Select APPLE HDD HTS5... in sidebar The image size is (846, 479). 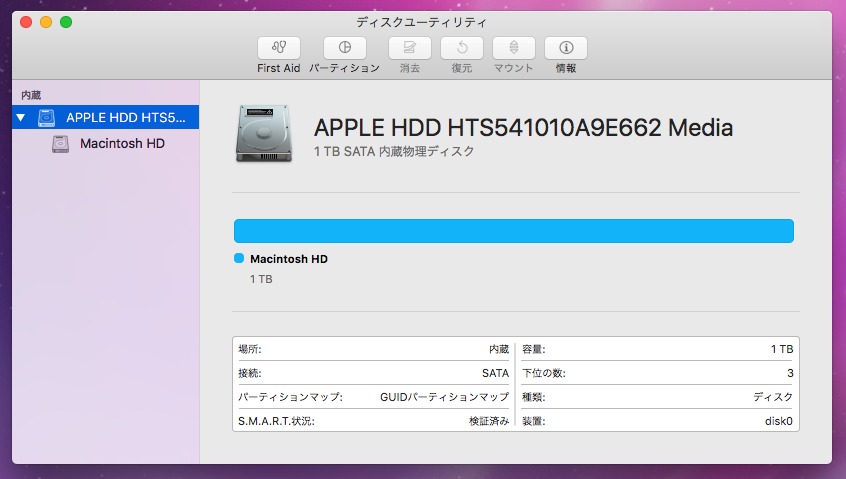click(106, 117)
